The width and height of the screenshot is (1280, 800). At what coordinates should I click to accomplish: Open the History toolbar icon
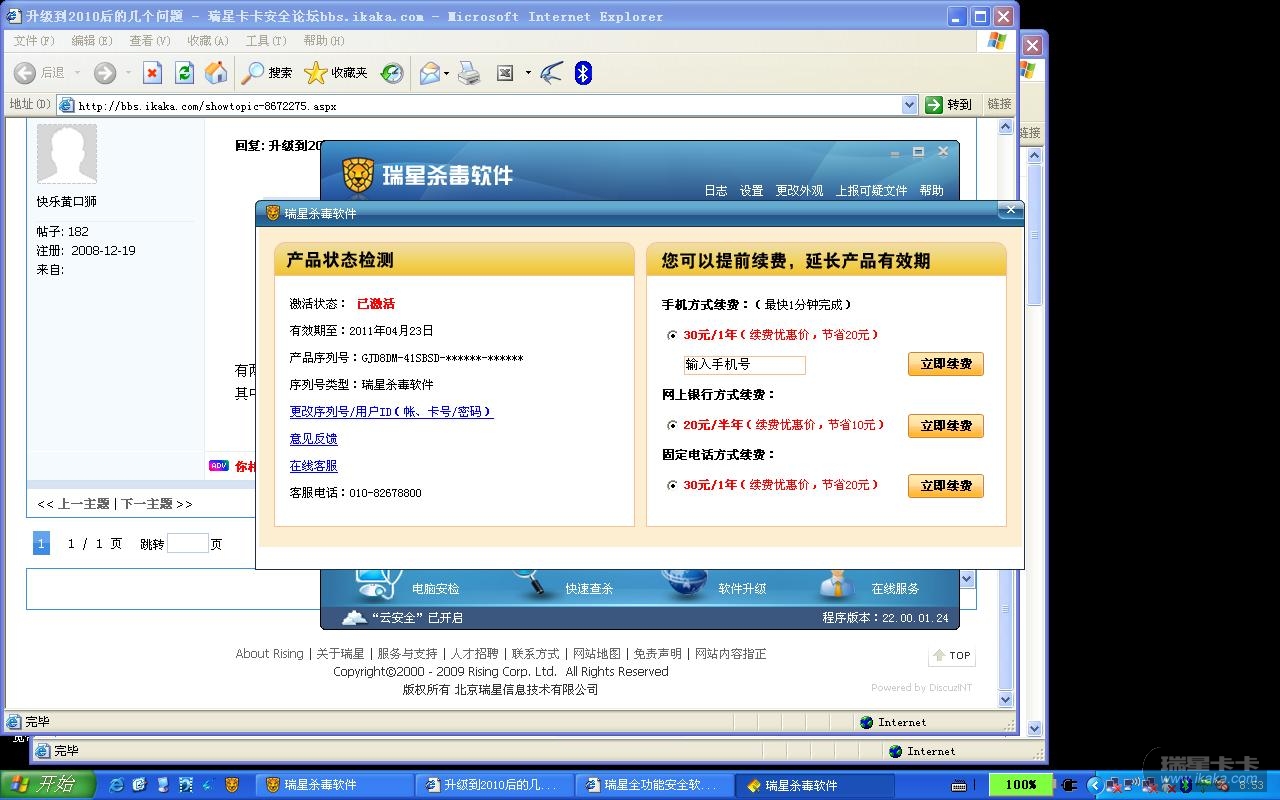(x=392, y=72)
